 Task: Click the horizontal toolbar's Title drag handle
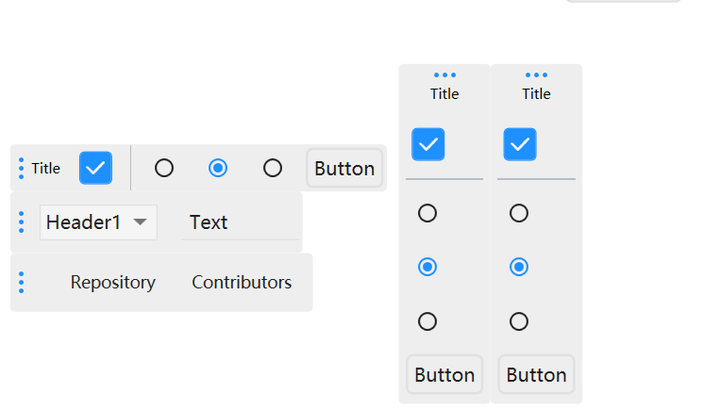click(x=21, y=168)
